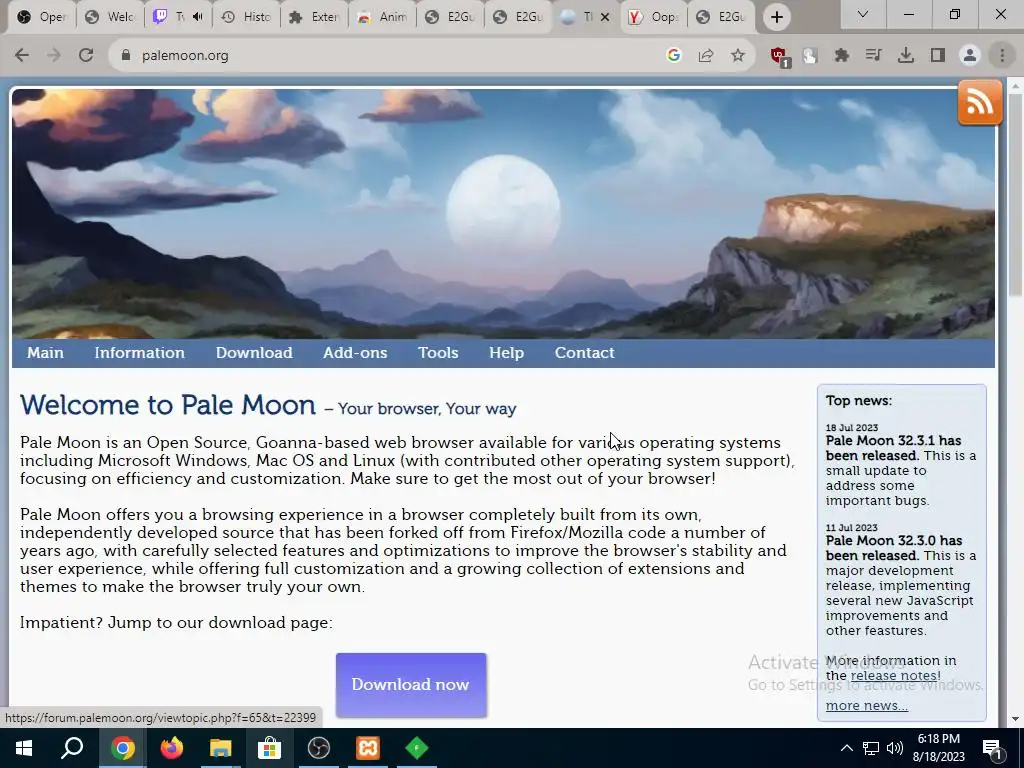Click the Download now button
Viewport: 1024px width, 768px height.
pyautogui.click(x=411, y=684)
